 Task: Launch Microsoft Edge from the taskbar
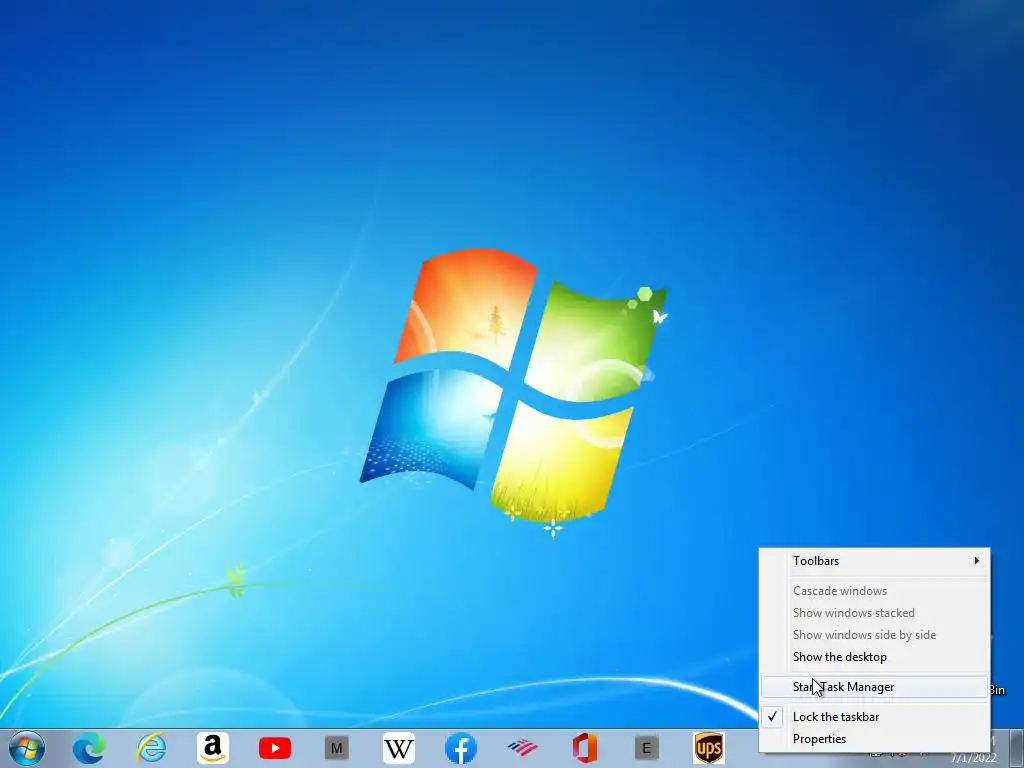pyautogui.click(x=89, y=748)
